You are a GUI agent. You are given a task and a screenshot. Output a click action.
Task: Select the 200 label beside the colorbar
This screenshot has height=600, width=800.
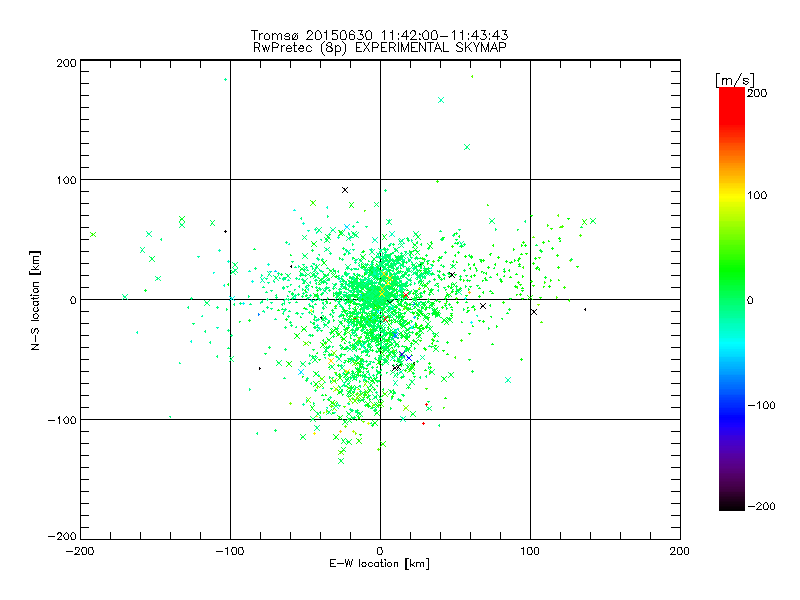(757, 93)
